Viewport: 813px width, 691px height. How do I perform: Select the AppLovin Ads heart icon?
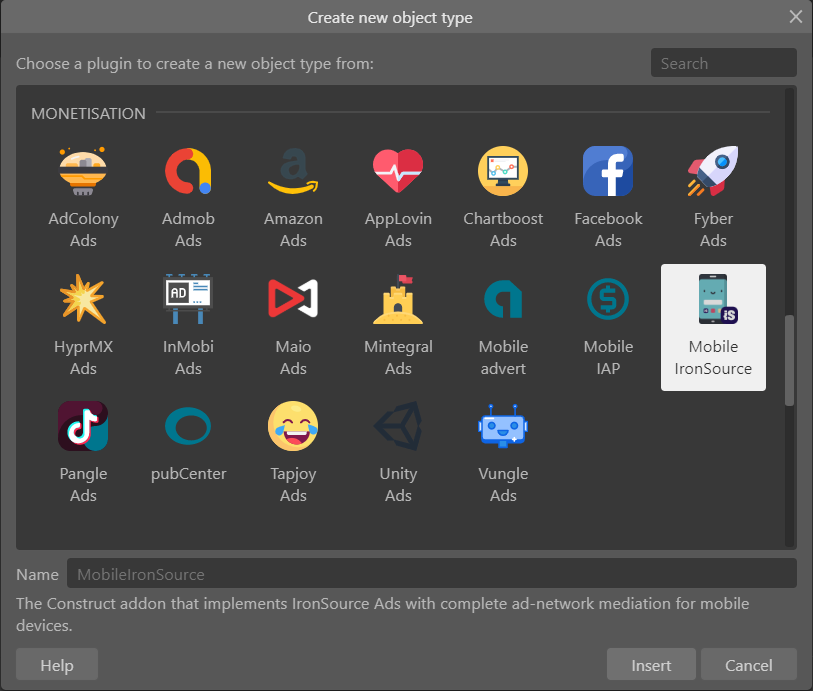(x=398, y=171)
